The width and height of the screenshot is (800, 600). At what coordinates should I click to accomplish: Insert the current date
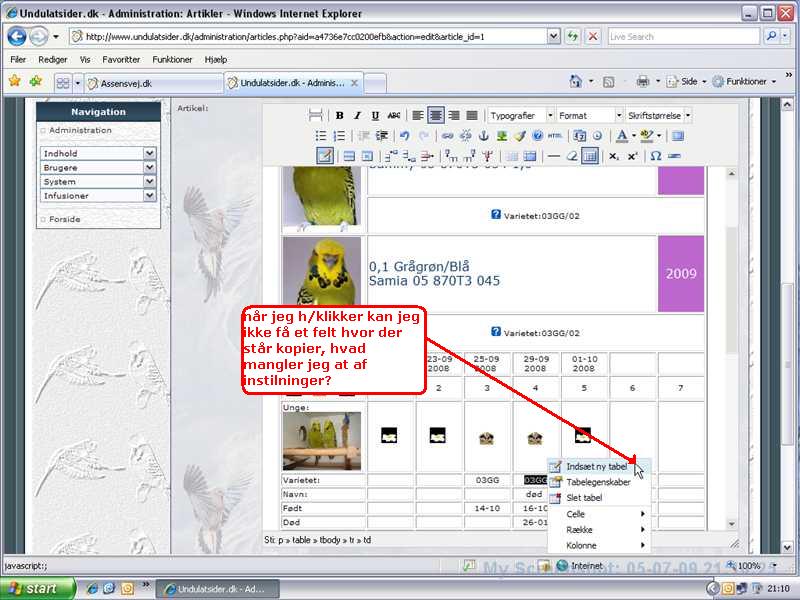(x=580, y=136)
